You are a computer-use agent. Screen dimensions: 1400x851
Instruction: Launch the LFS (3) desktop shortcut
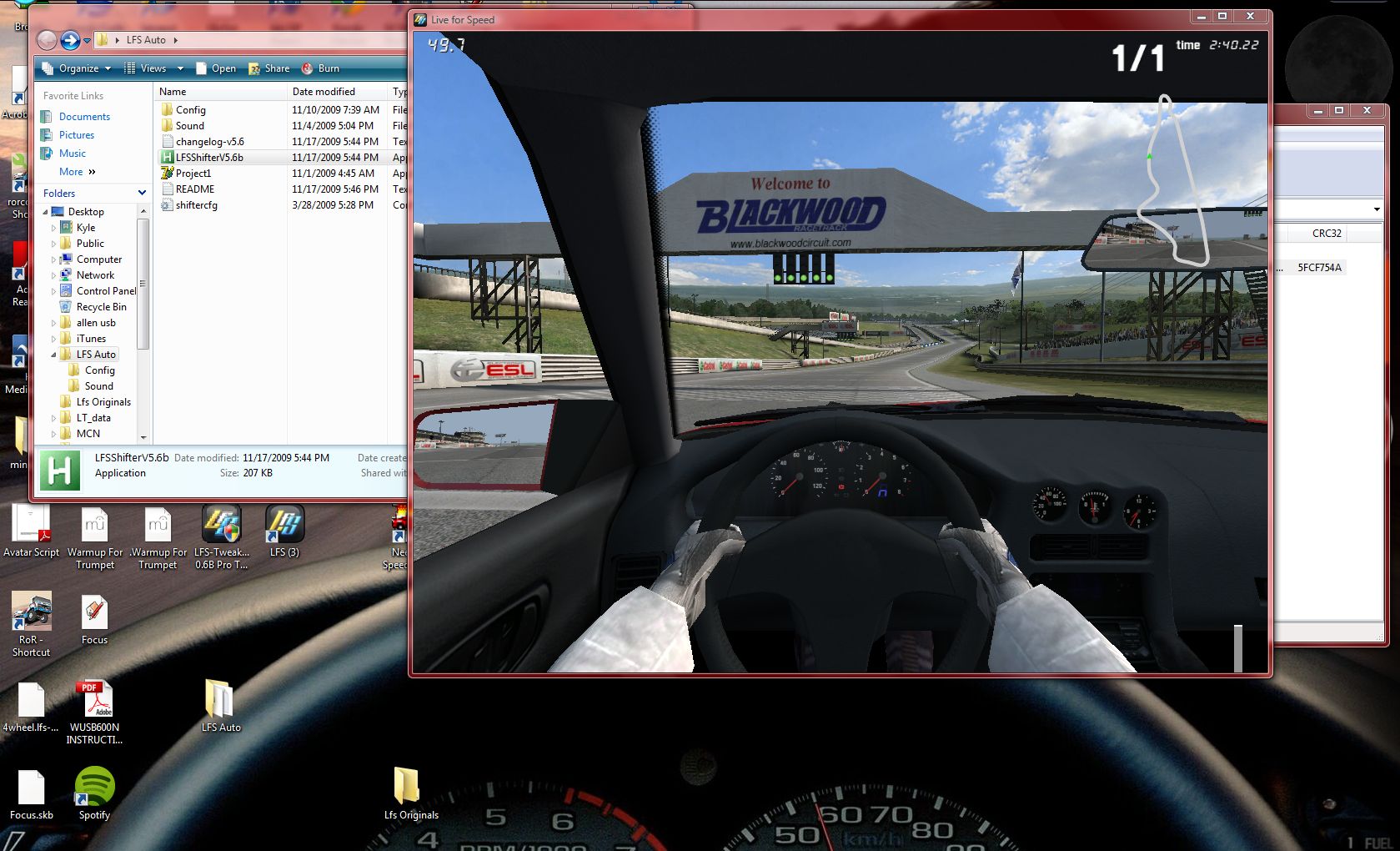(284, 531)
